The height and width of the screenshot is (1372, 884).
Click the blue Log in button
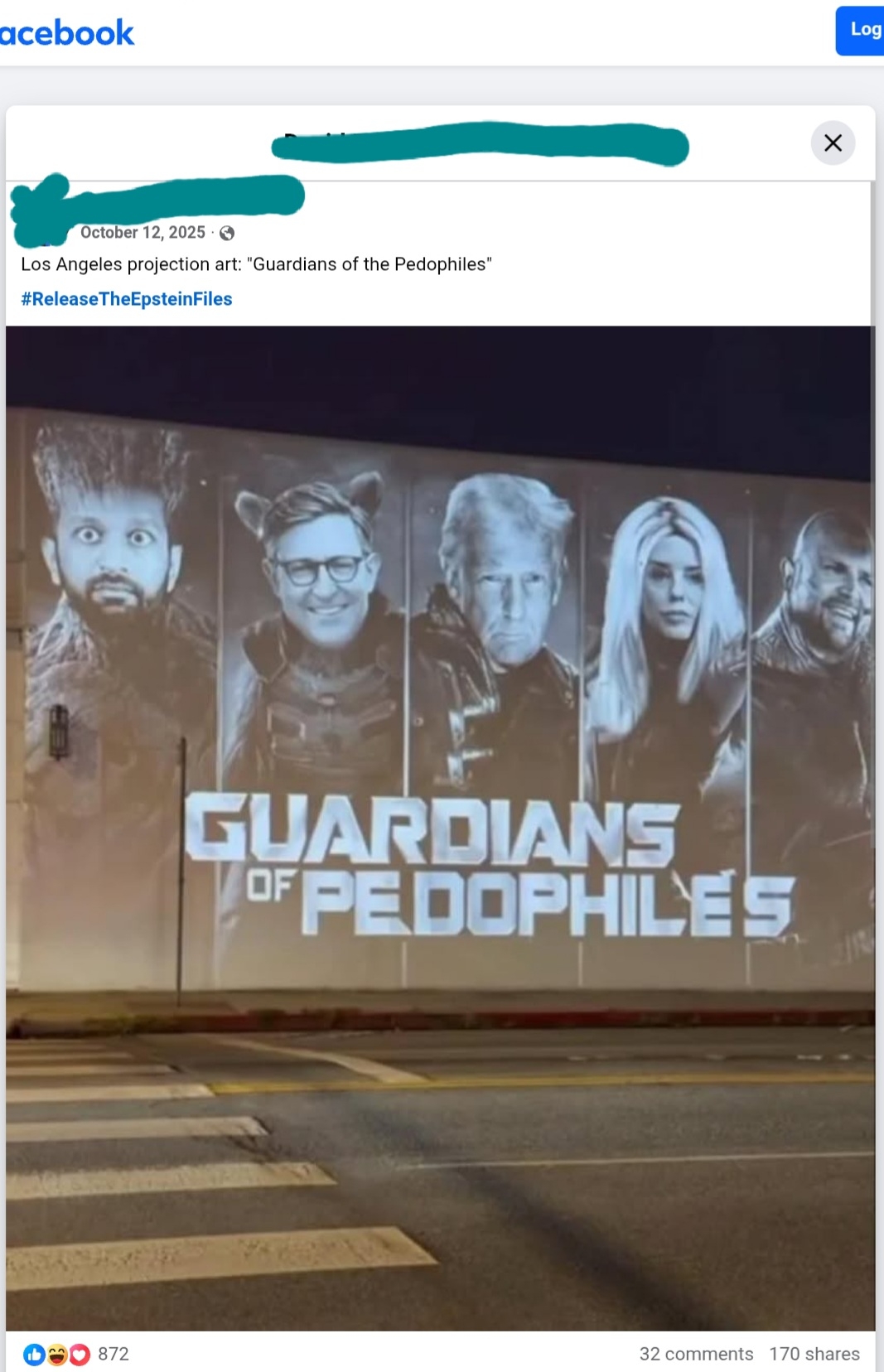pyautogui.click(x=860, y=31)
